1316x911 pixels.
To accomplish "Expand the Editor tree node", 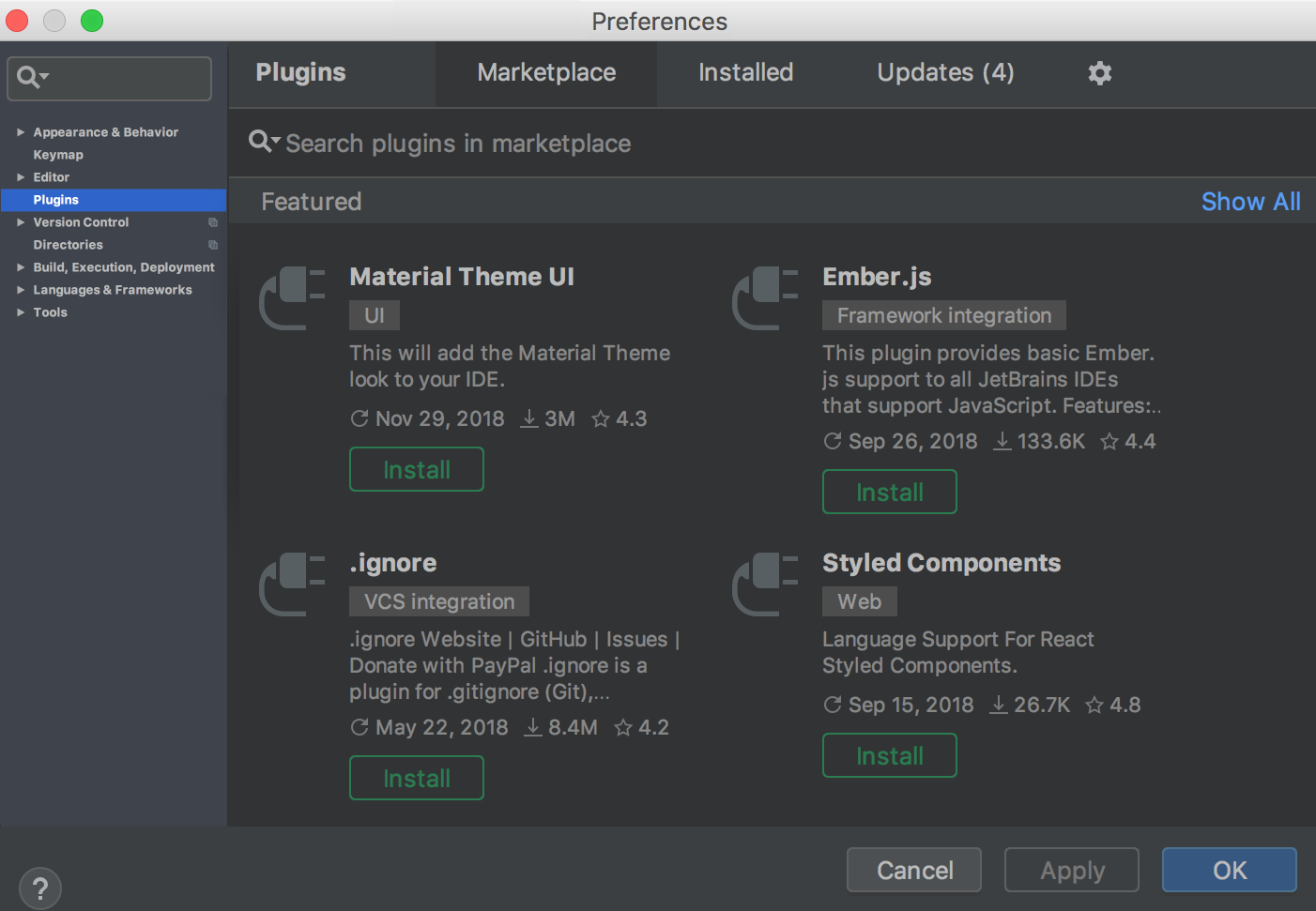I will coord(21,177).
